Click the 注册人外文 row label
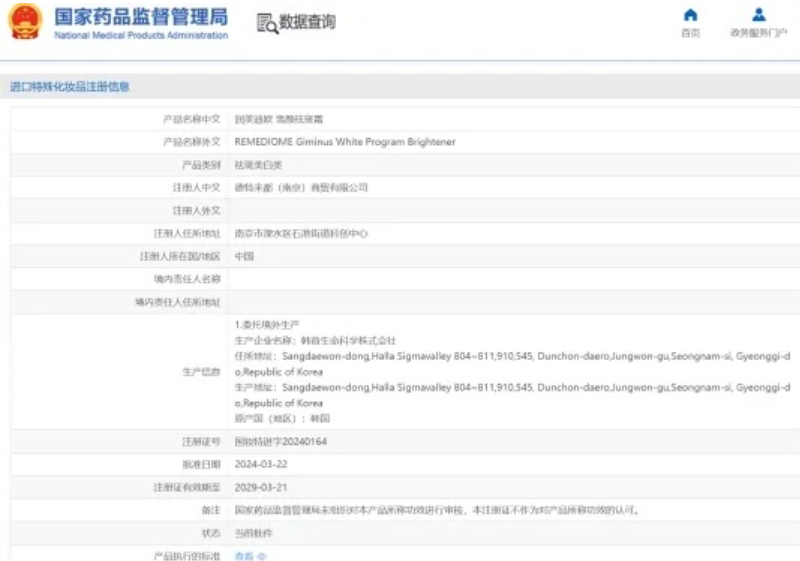The image size is (800, 561). point(196,211)
